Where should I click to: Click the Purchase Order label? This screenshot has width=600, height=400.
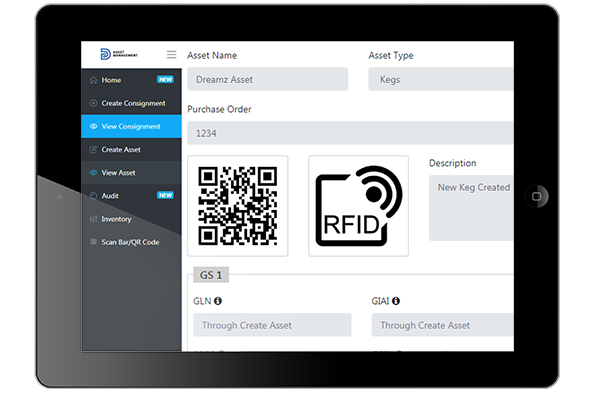(x=219, y=109)
